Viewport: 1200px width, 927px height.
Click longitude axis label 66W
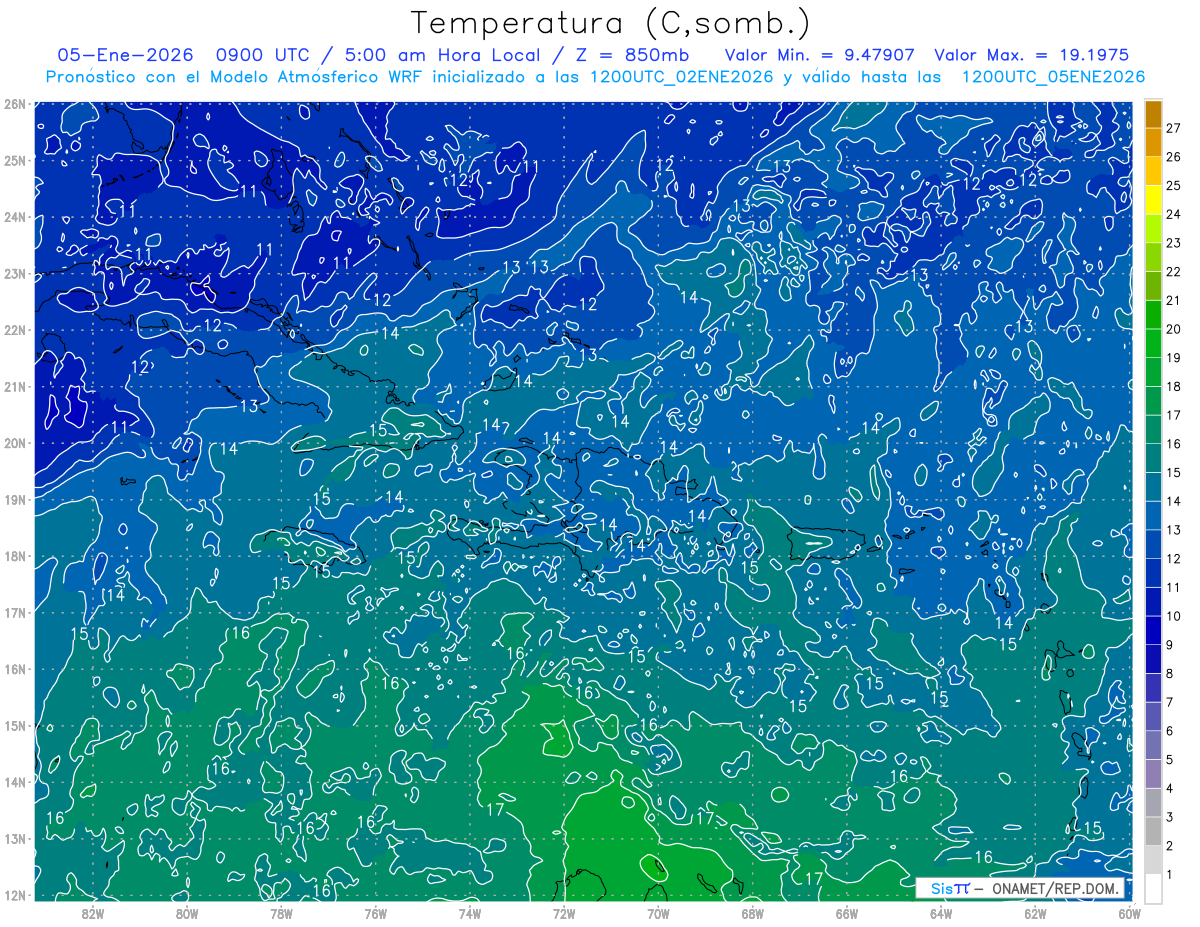pos(846,913)
